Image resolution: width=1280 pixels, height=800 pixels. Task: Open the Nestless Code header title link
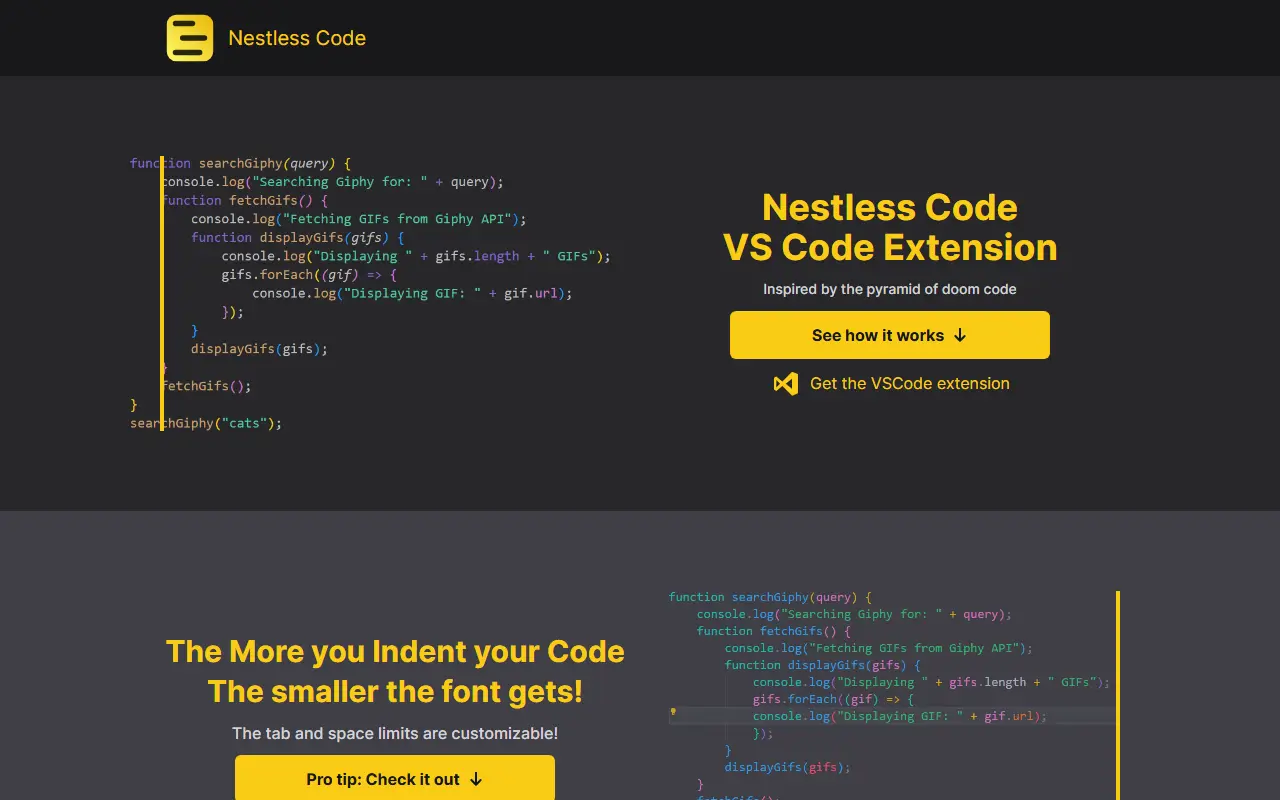click(x=297, y=38)
